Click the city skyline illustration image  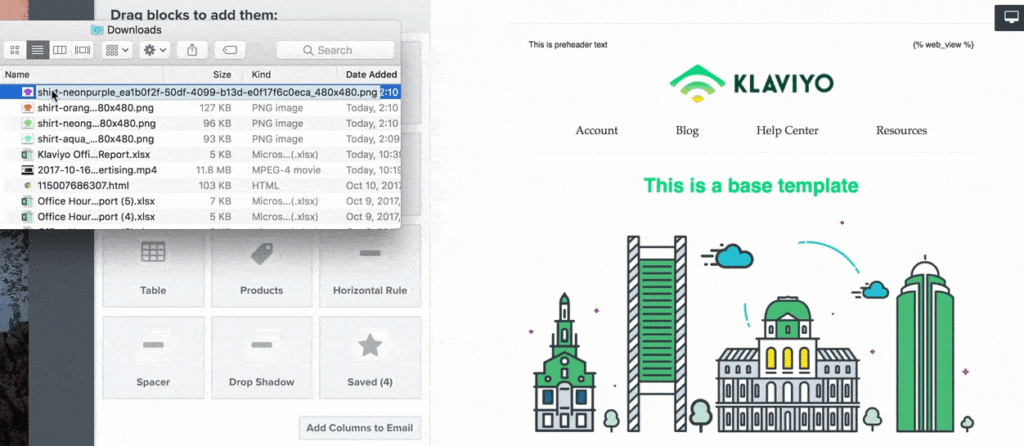(x=751, y=327)
